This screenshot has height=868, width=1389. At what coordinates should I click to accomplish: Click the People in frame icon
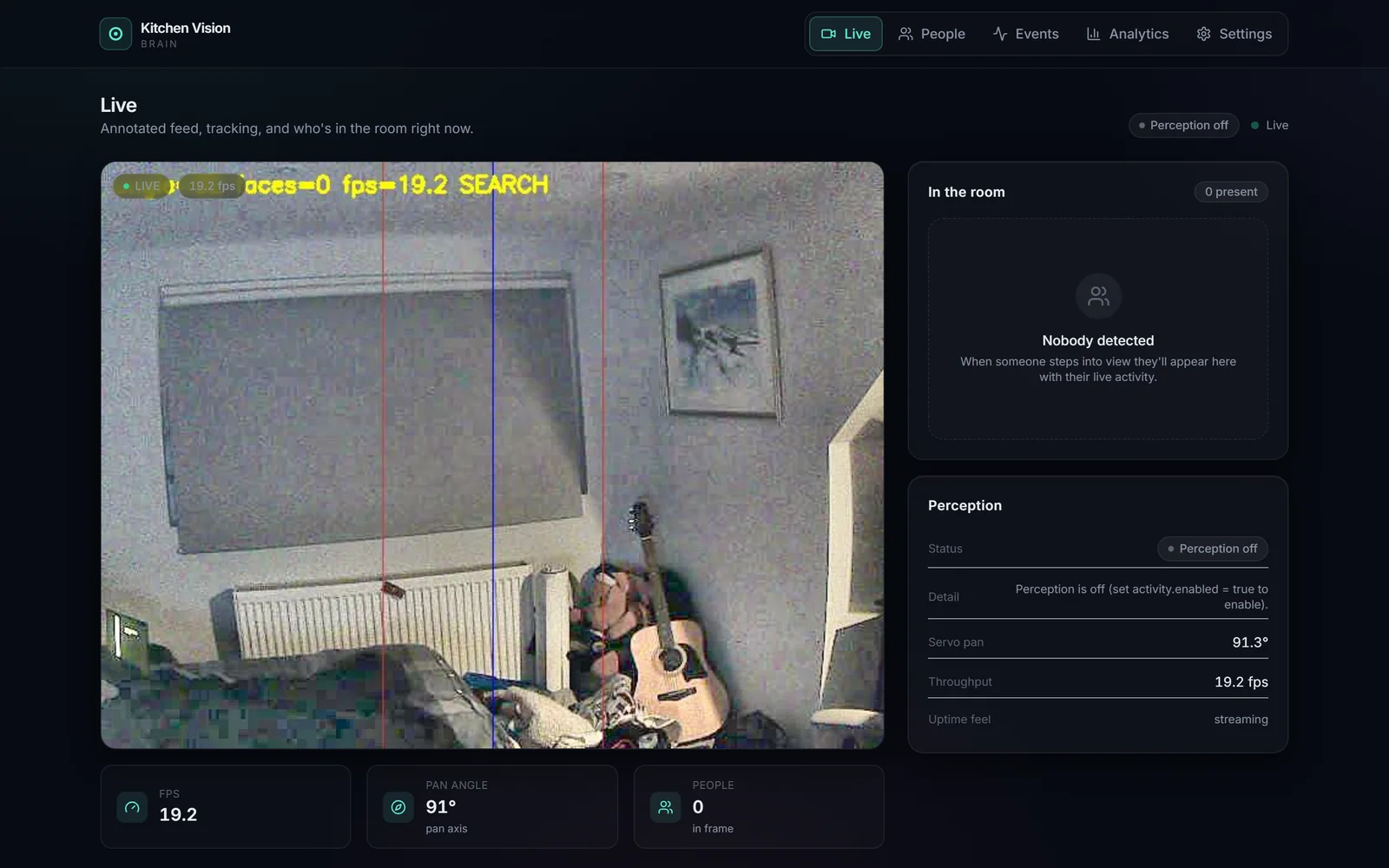pos(665,807)
